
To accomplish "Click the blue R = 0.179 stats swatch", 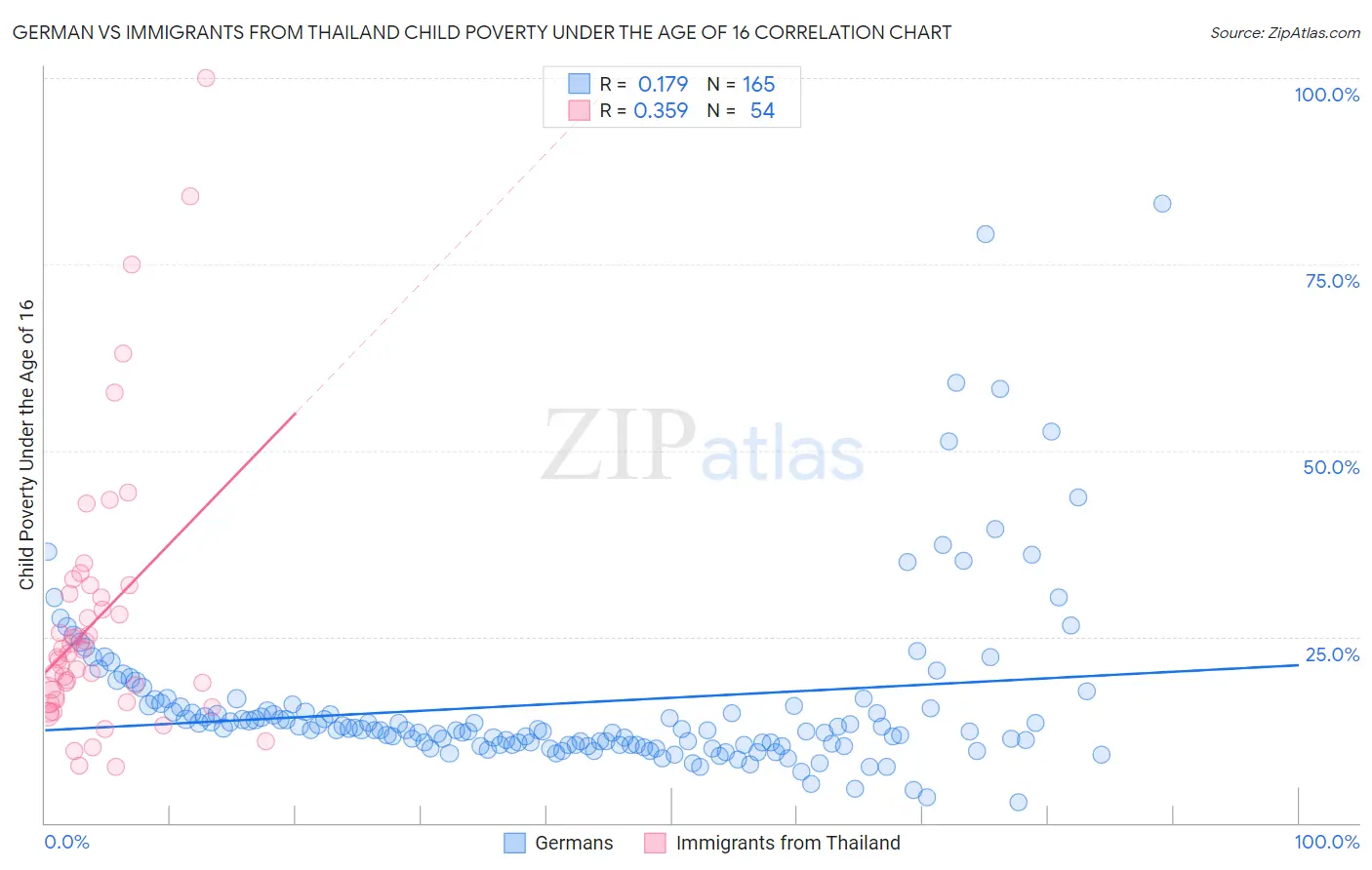I will [x=579, y=84].
